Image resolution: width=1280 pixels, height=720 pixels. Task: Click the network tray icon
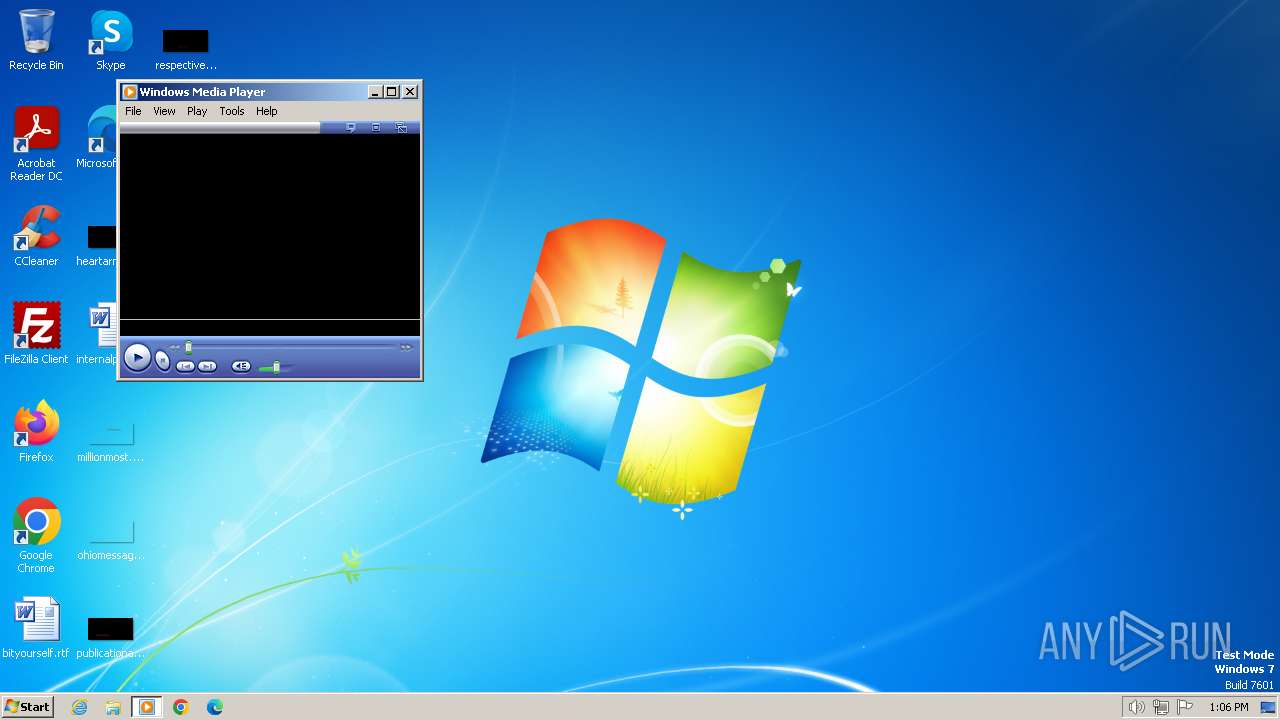coord(1161,707)
